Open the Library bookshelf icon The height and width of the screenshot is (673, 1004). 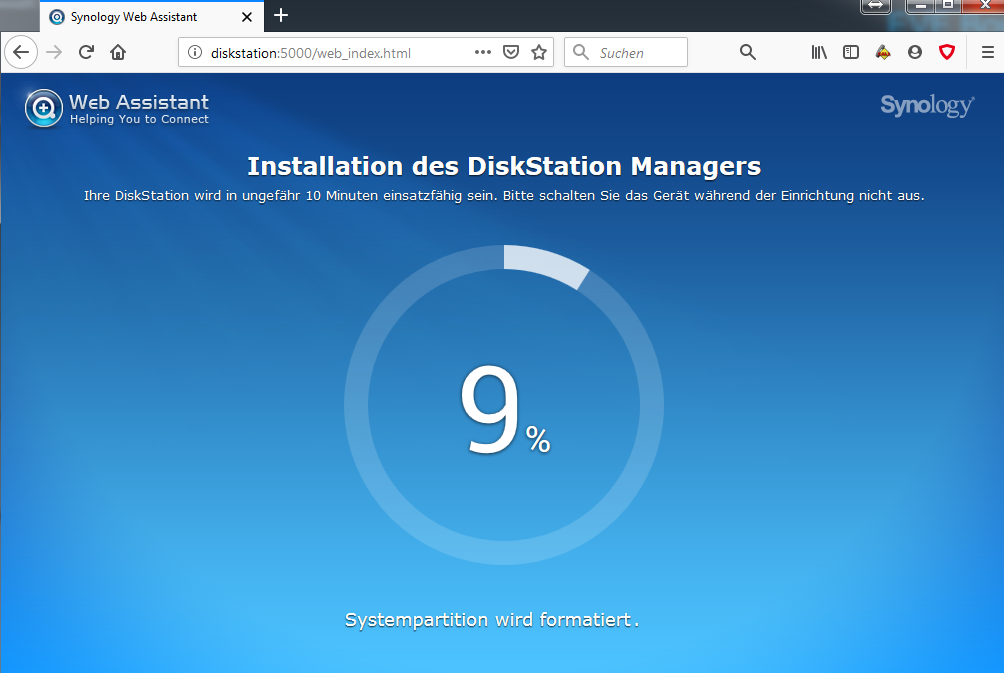point(819,53)
